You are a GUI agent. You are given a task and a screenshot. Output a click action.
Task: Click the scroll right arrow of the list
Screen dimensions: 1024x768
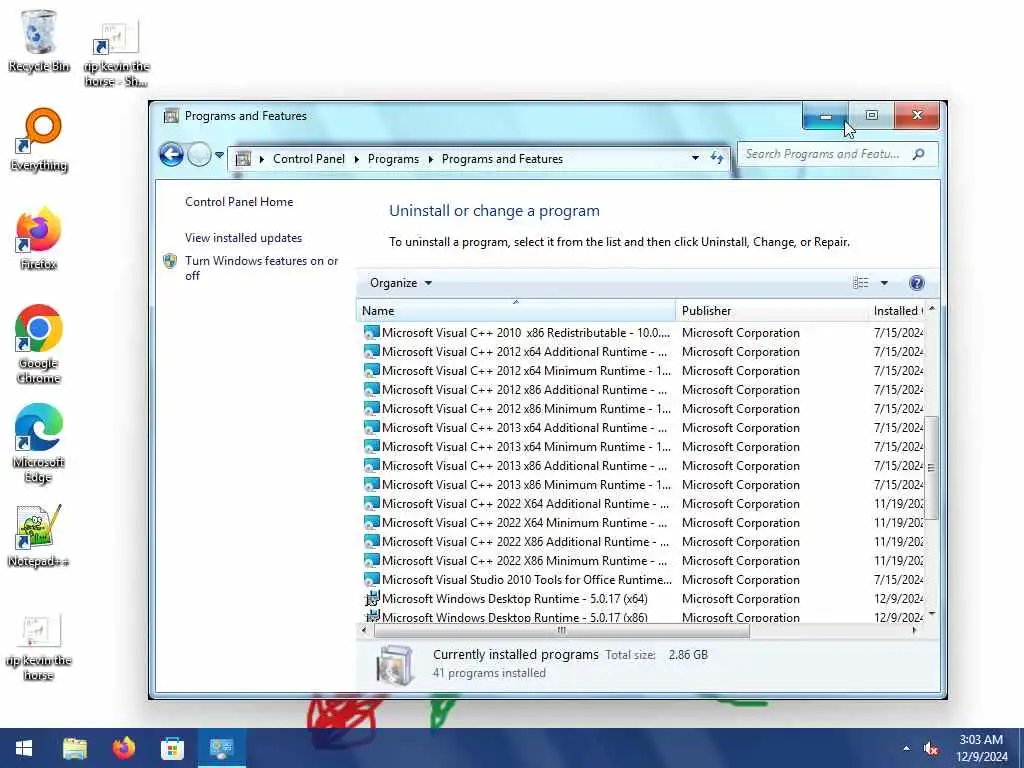(914, 630)
